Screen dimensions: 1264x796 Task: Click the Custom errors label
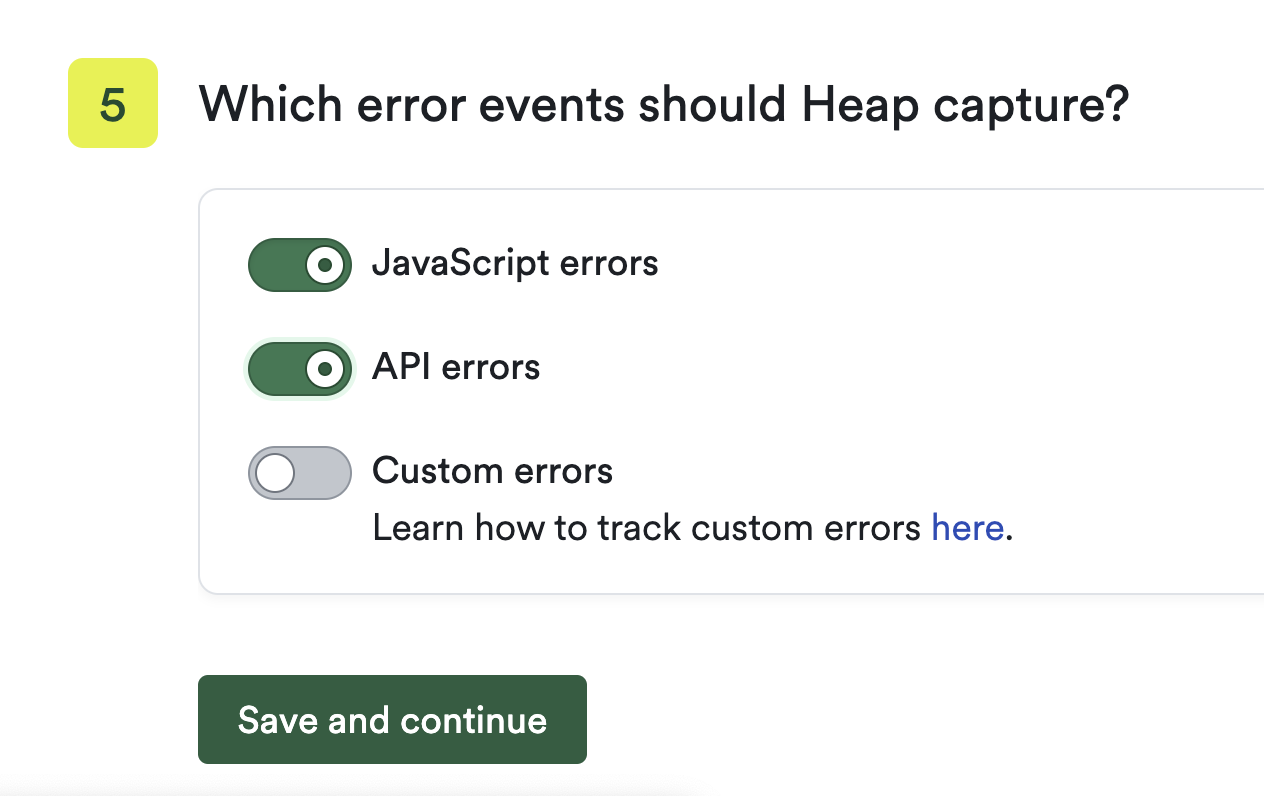(492, 470)
